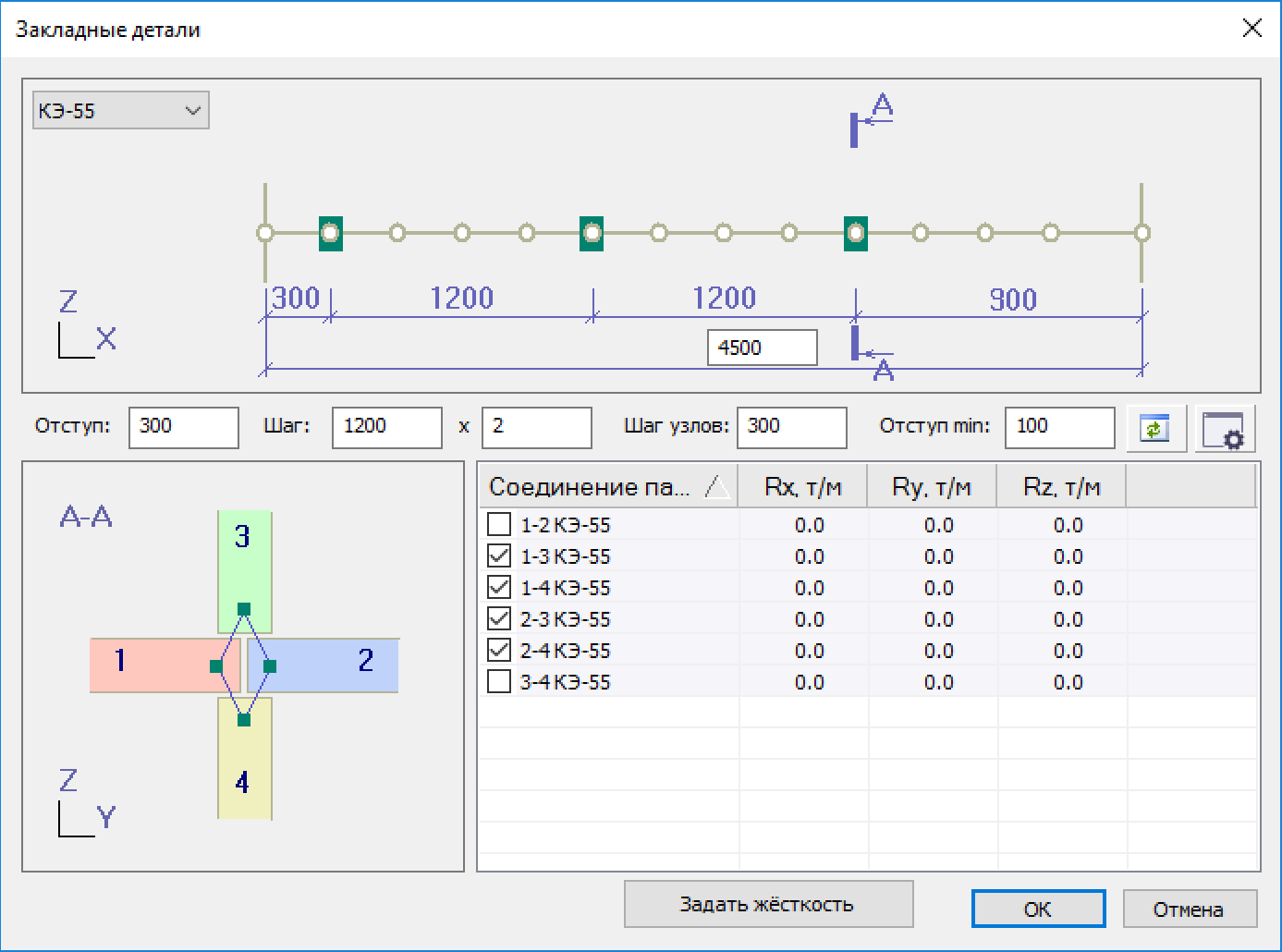Select pink panel 1 in section A-A
Viewport: 1282px width, 952px height.
tap(153, 665)
